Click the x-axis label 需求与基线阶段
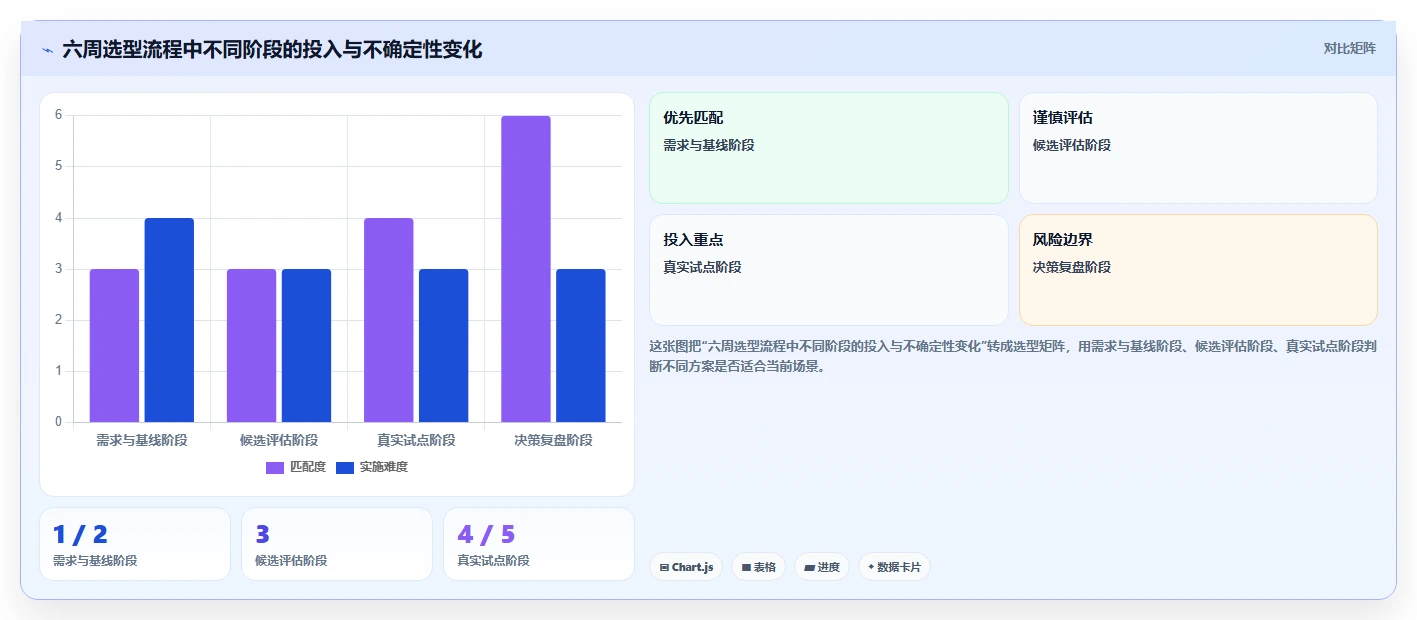The height and width of the screenshot is (620, 1417). [x=142, y=440]
